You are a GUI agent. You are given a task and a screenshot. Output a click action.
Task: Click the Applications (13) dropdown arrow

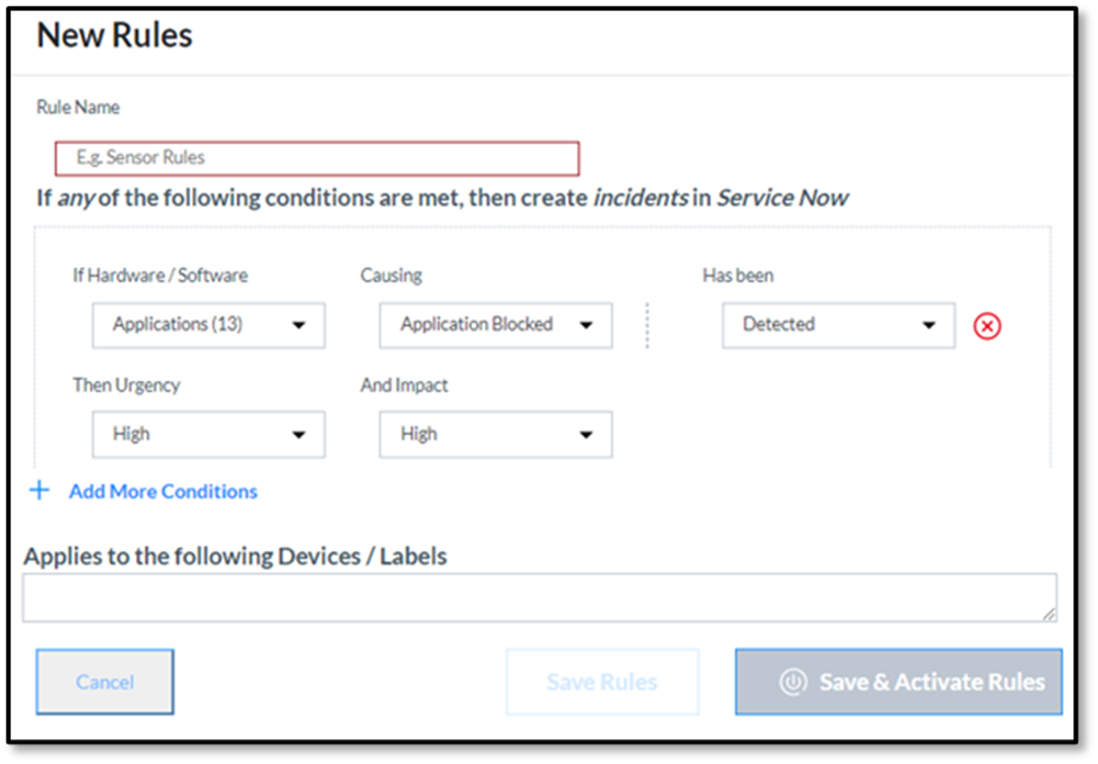click(x=299, y=325)
